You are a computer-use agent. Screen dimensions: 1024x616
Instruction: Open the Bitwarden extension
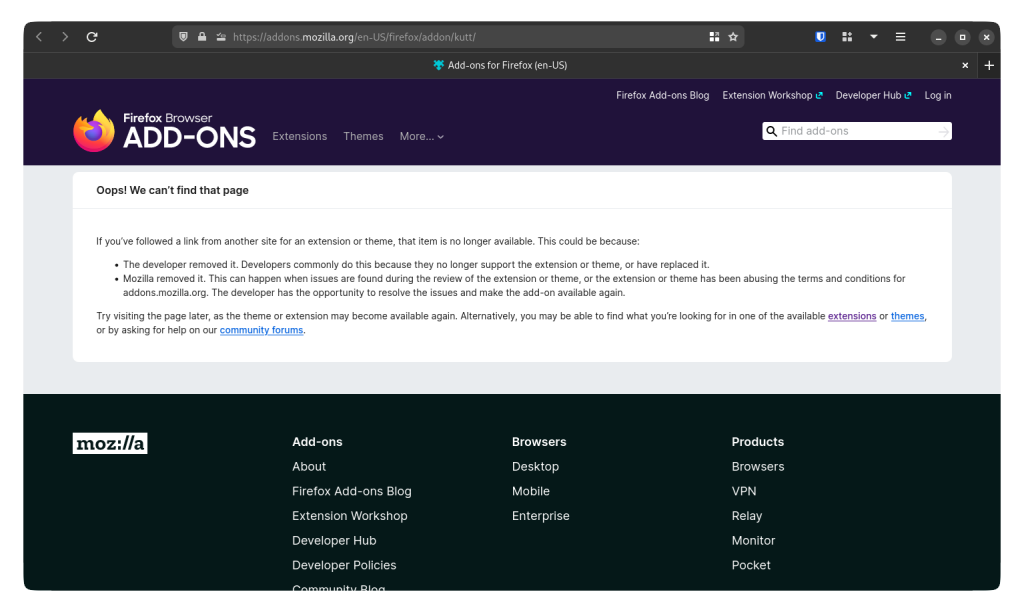821,37
